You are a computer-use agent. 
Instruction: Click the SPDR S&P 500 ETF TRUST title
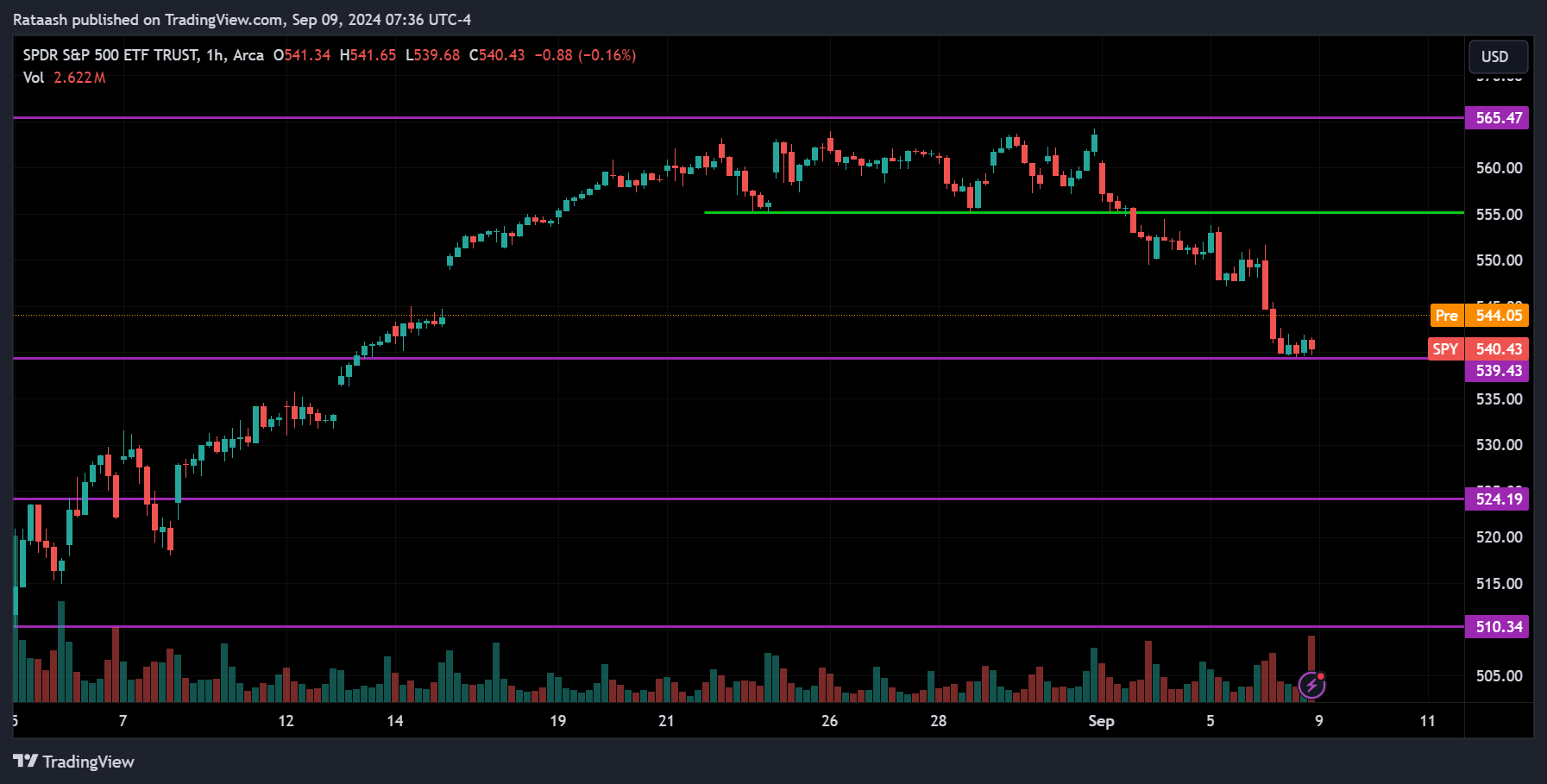[111, 55]
